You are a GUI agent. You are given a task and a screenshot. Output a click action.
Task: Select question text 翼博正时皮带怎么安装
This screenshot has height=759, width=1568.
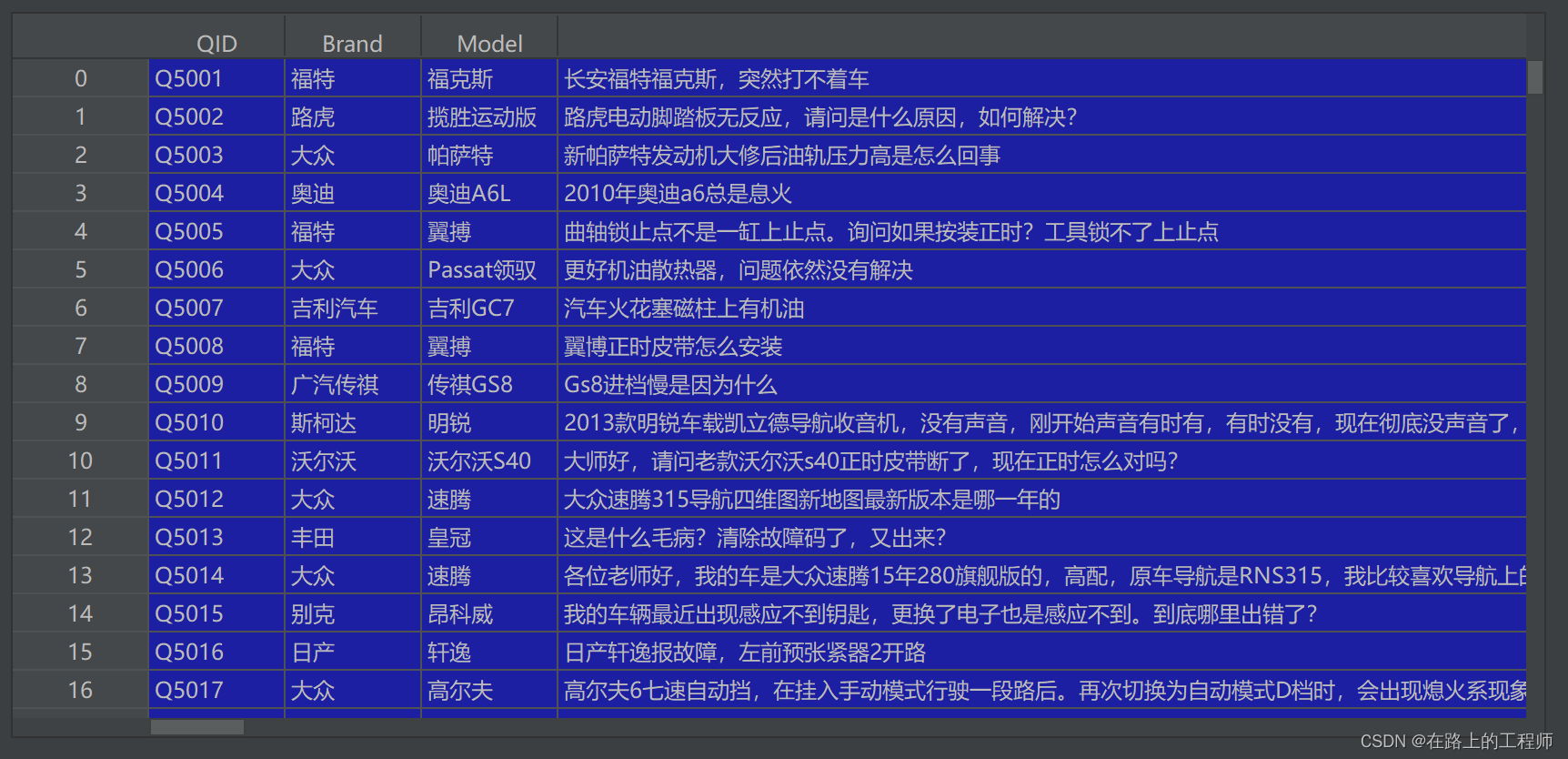point(673,347)
